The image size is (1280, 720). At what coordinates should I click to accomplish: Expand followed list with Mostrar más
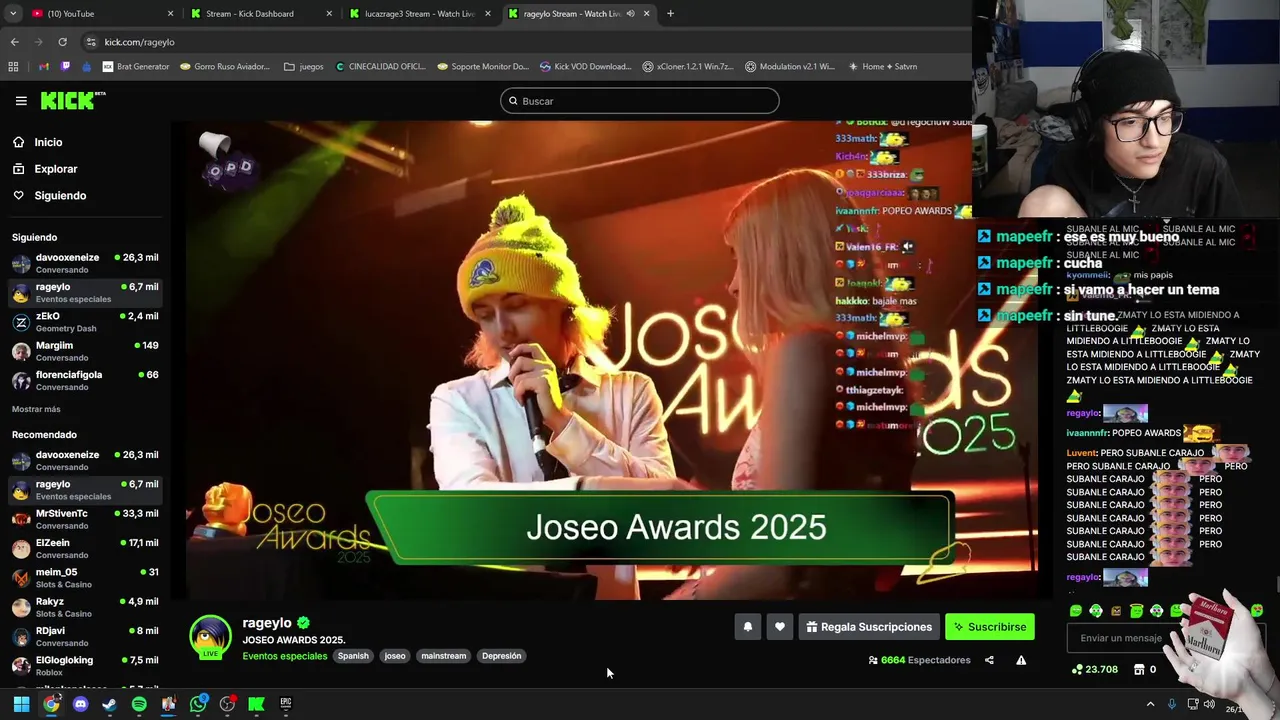pyautogui.click(x=36, y=409)
